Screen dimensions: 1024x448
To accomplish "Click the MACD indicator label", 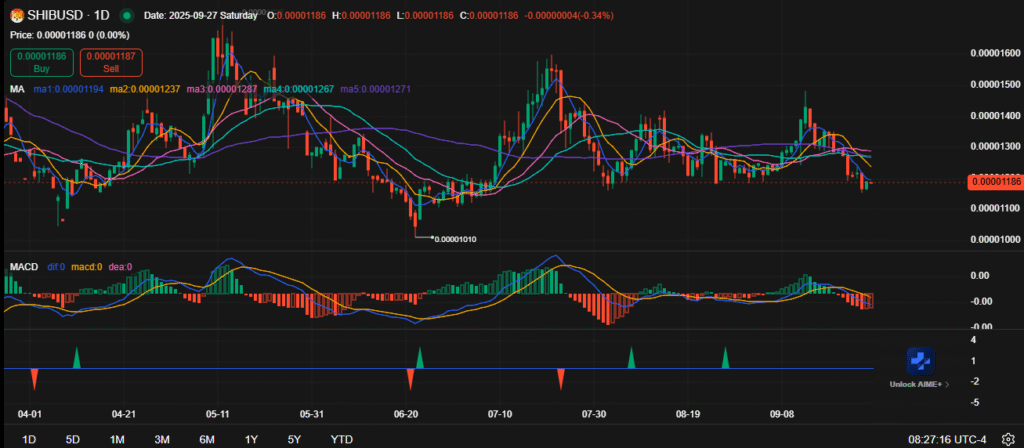I will (x=24, y=266).
